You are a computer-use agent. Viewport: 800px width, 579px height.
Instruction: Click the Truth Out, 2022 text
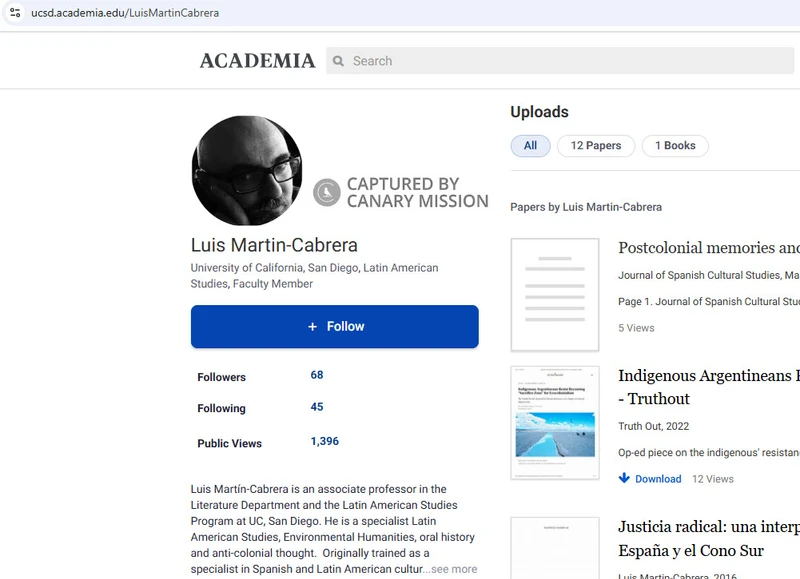[x=654, y=426]
